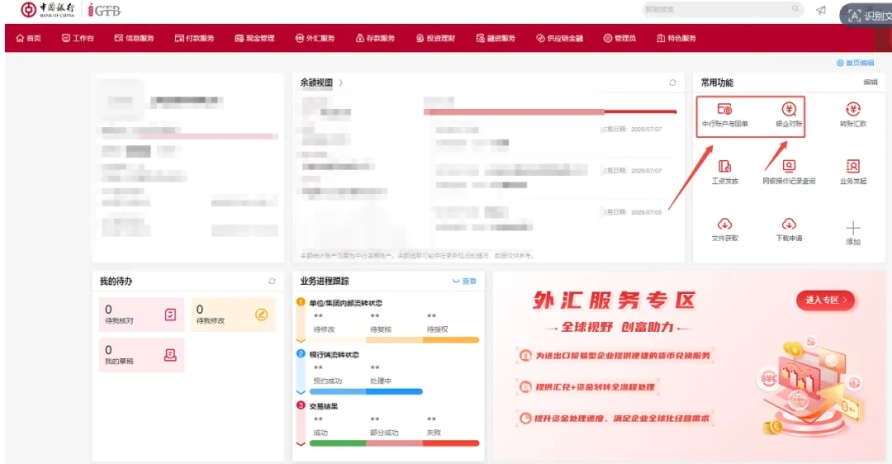
Task: Click the 部分成功 result count
Action: pyautogui.click(x=375, y=420)
